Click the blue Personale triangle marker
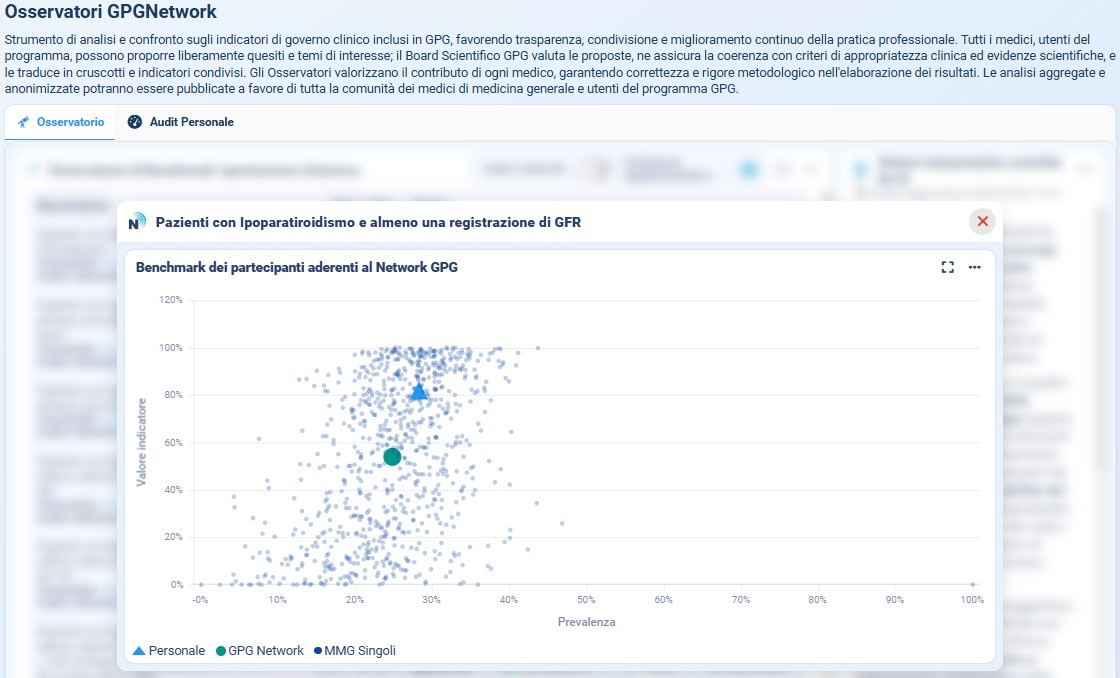Screen dimensions: 1120x678 (x=419, y=392)
